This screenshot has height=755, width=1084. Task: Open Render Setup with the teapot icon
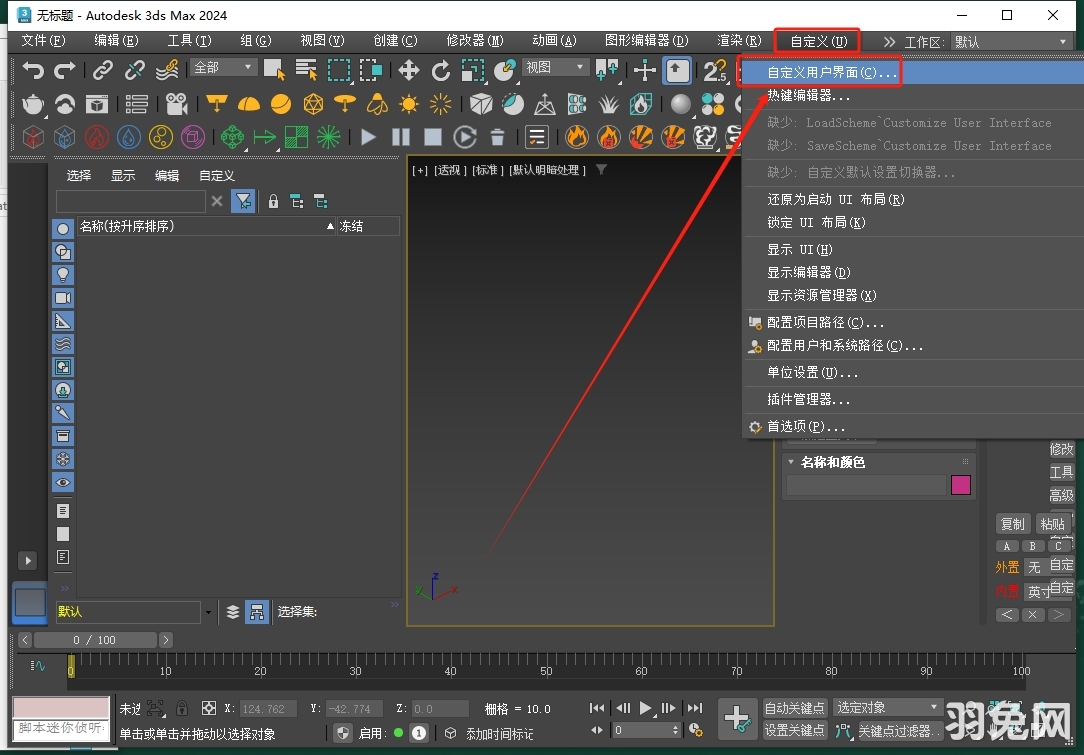pyautogui.click(x=33, y=103)
